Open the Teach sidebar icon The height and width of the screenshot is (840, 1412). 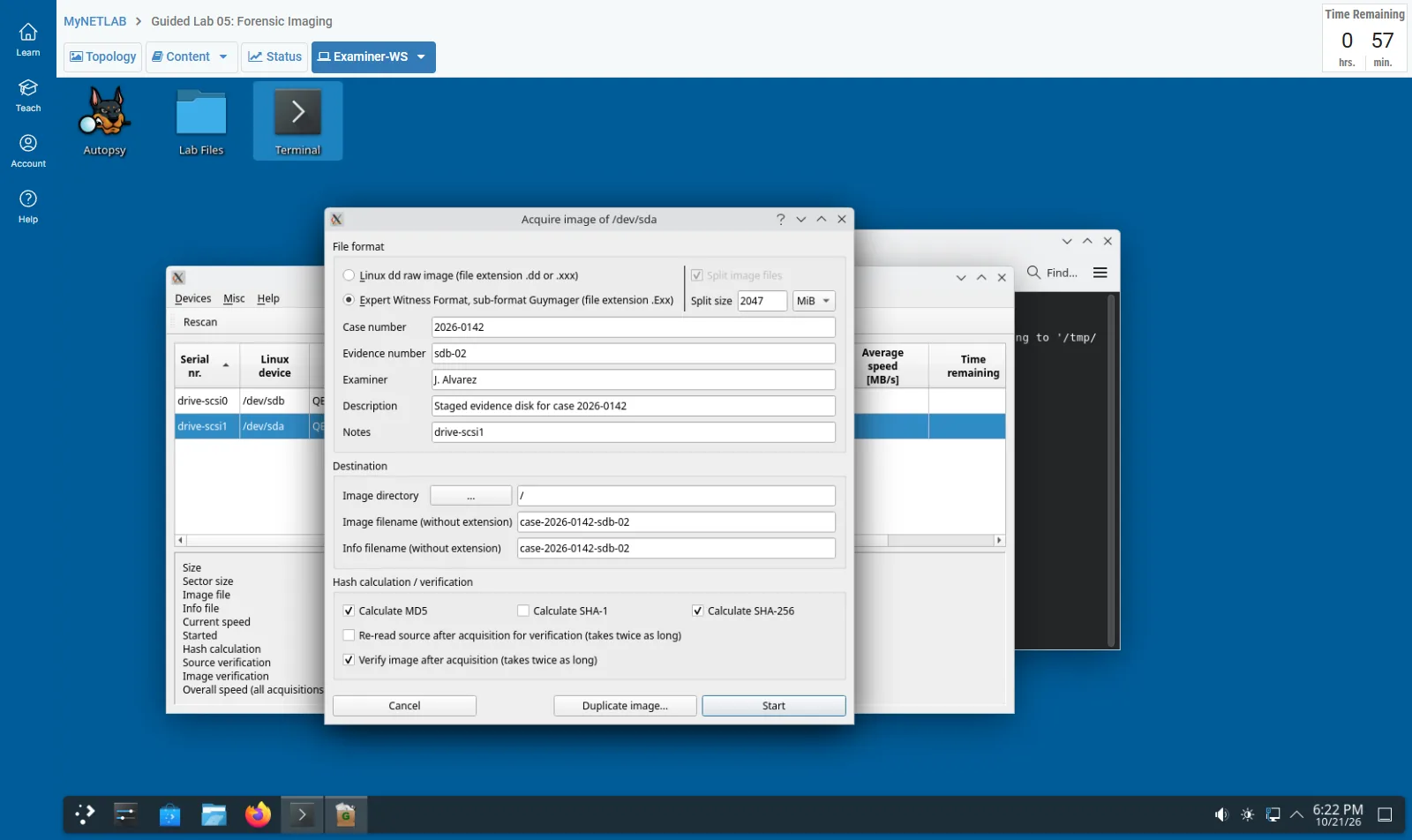coord(28,95)
